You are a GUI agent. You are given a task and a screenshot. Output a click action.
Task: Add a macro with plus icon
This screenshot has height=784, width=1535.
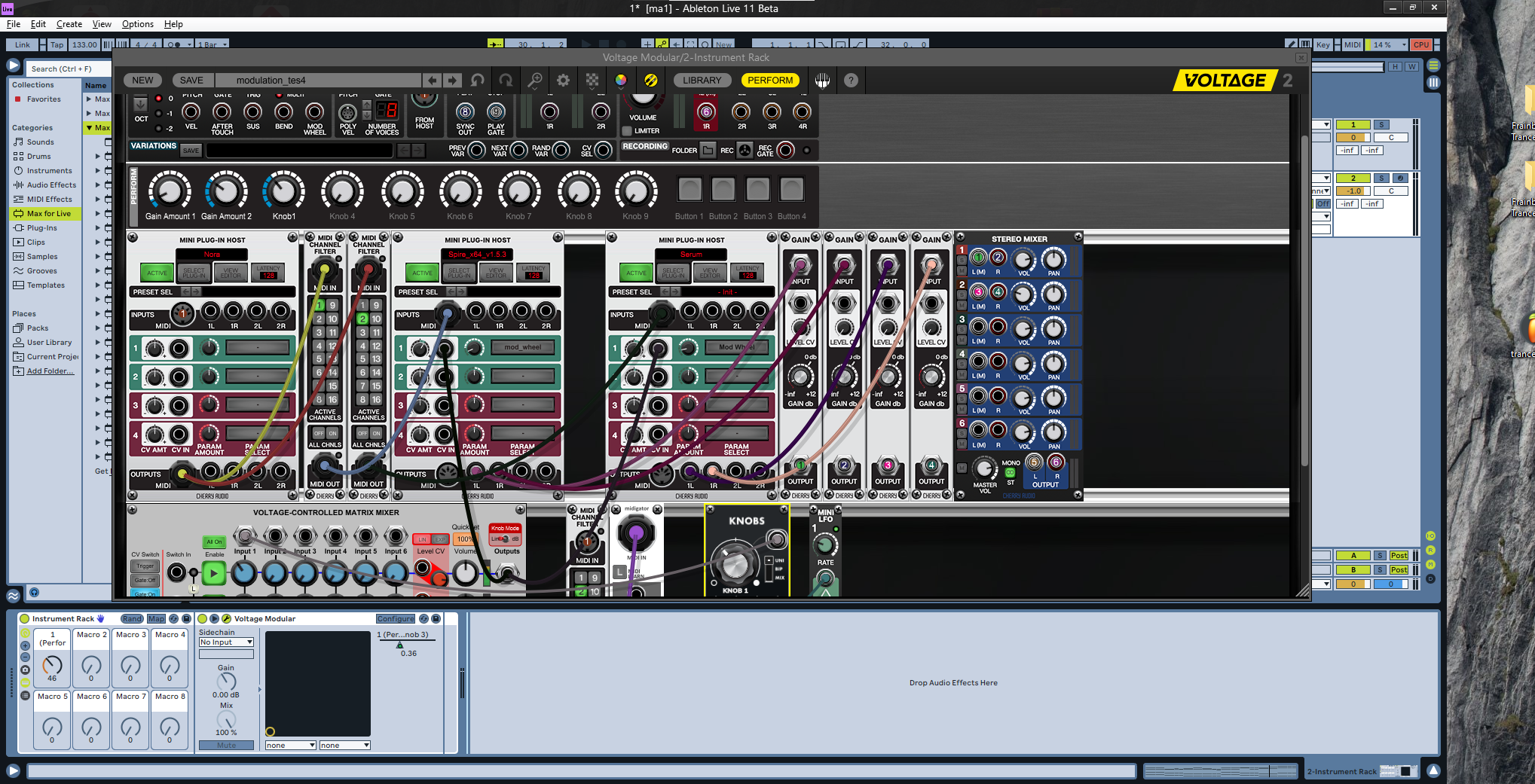coord(25,645)
